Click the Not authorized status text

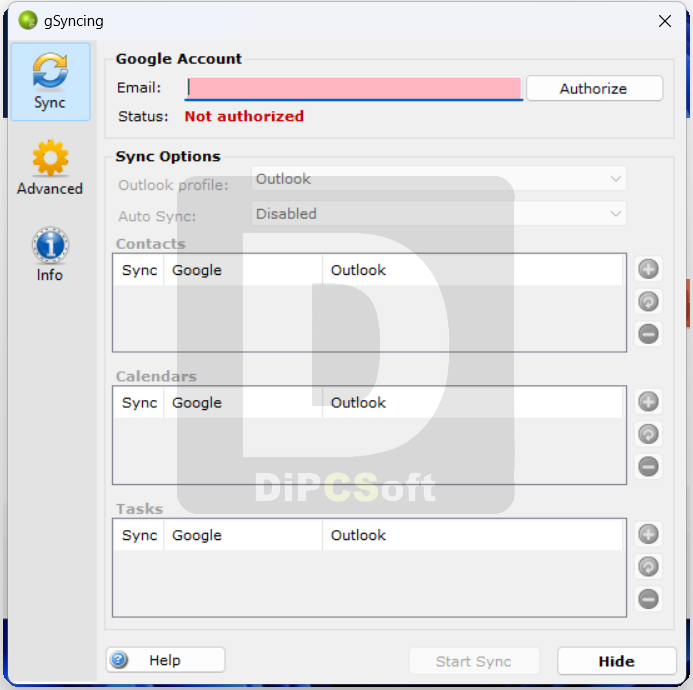pos(244,116)
